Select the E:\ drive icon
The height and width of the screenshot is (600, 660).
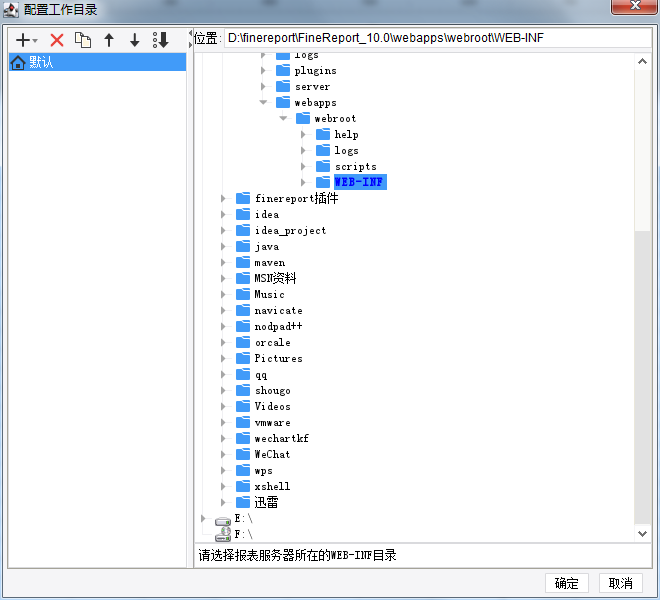pyautogui.click(x=223, y=520)
